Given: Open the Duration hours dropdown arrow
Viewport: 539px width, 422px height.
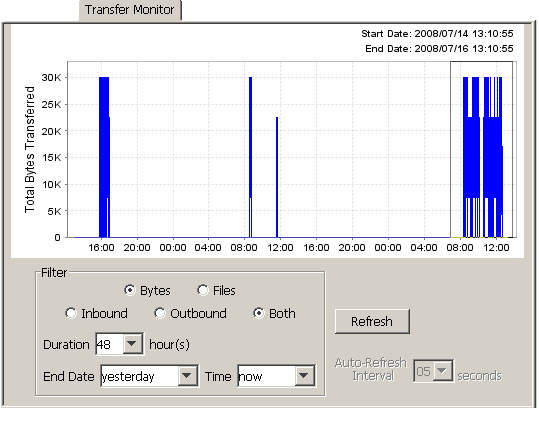Looking at the screenshot, I should pos(133,343).
